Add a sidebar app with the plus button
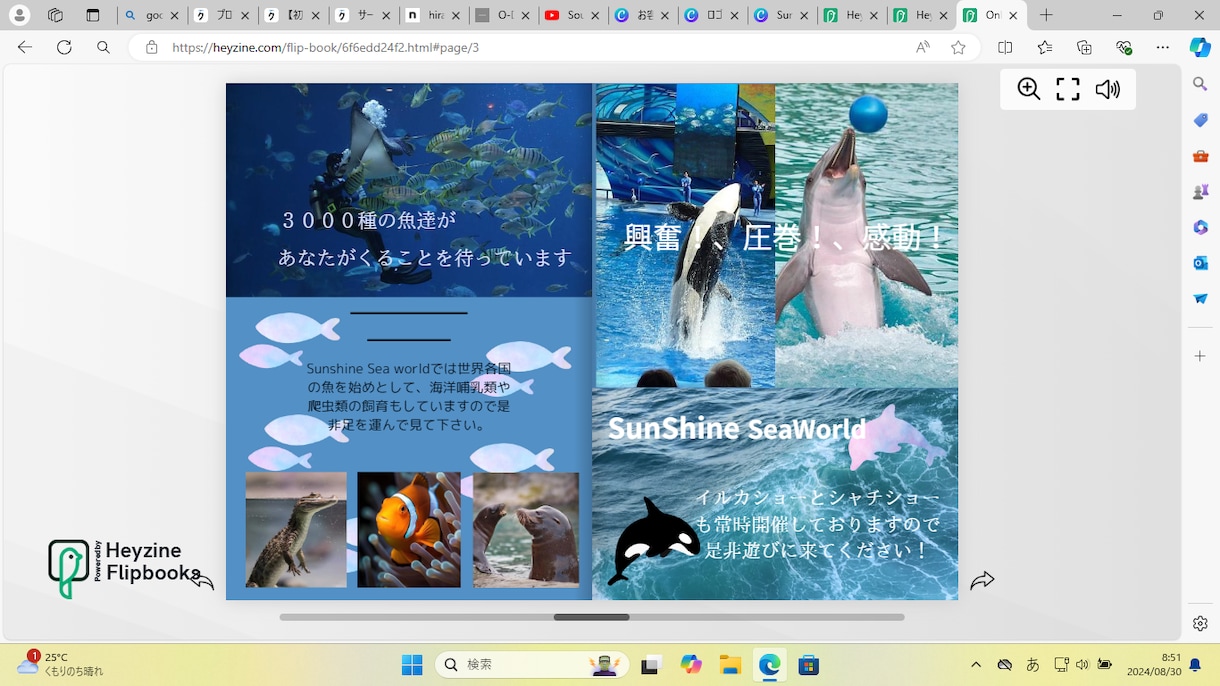This screenshot has height=686, width=1220. [1200, 356]
